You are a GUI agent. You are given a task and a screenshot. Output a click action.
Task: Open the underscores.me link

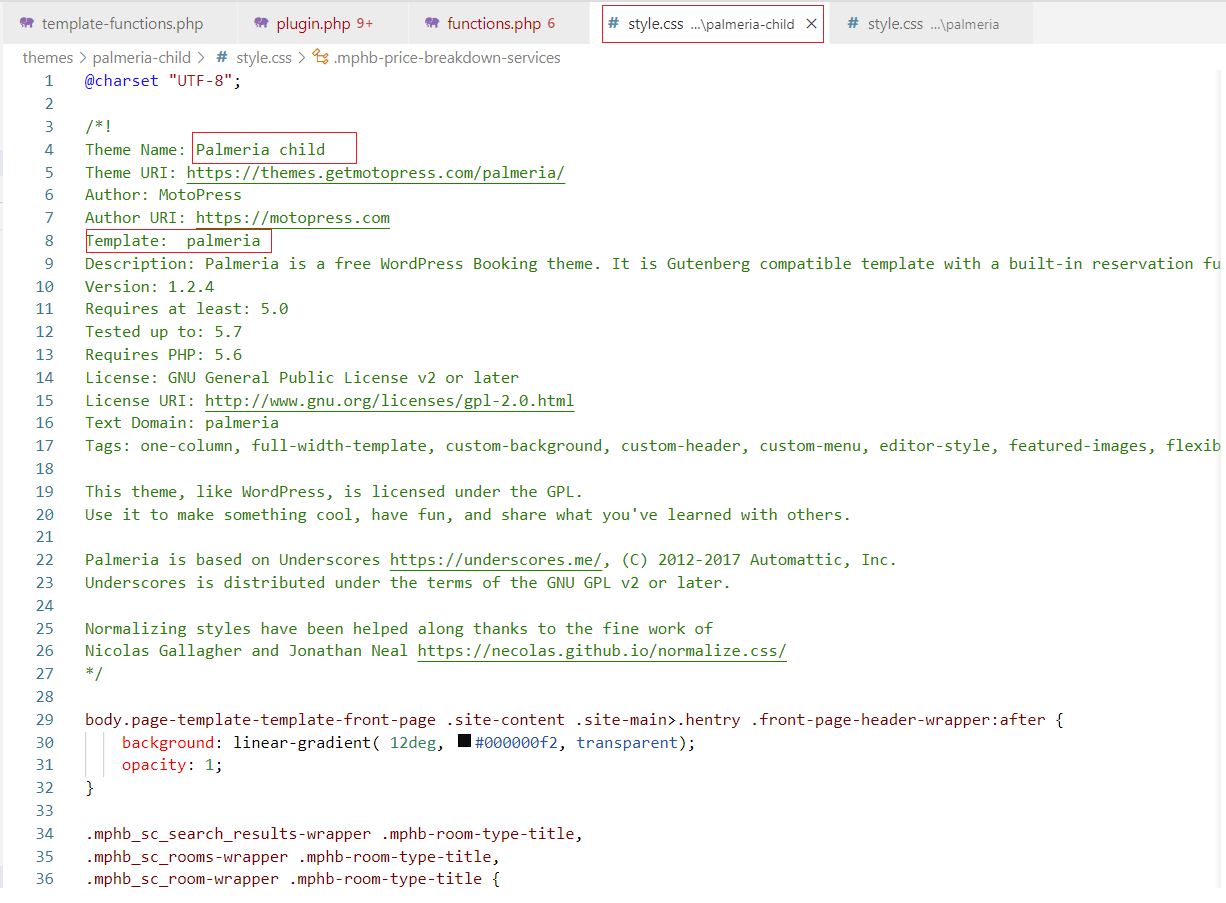(x=497, y=560)
